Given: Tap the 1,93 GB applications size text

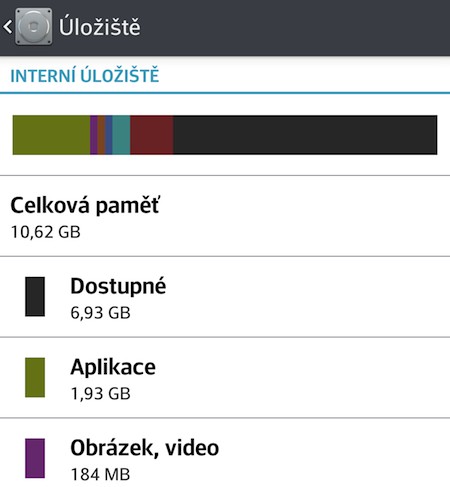Looking at the screenshot, I should coord(100,394).
